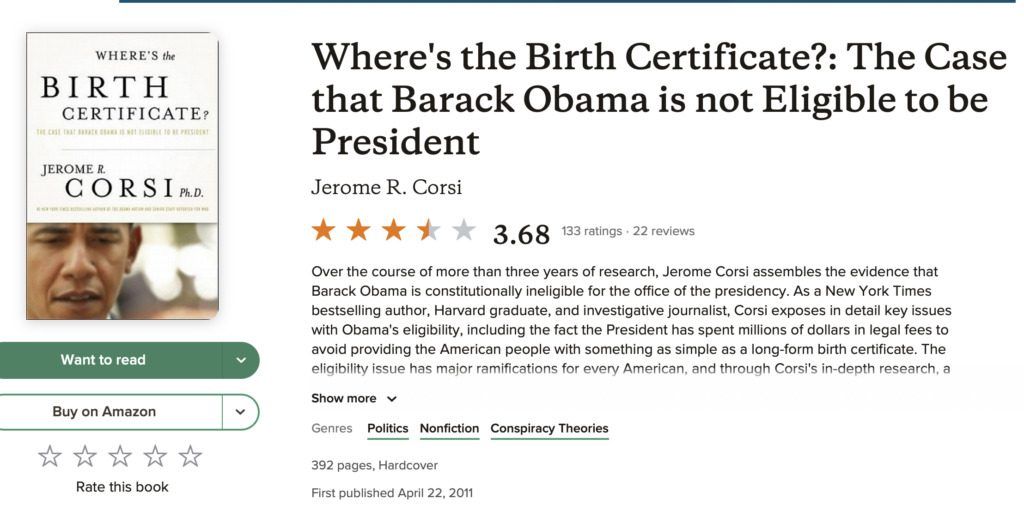Viewport: 1024px width, 511px height.
Task: Rate the book five stars
Action: (190, 457)
